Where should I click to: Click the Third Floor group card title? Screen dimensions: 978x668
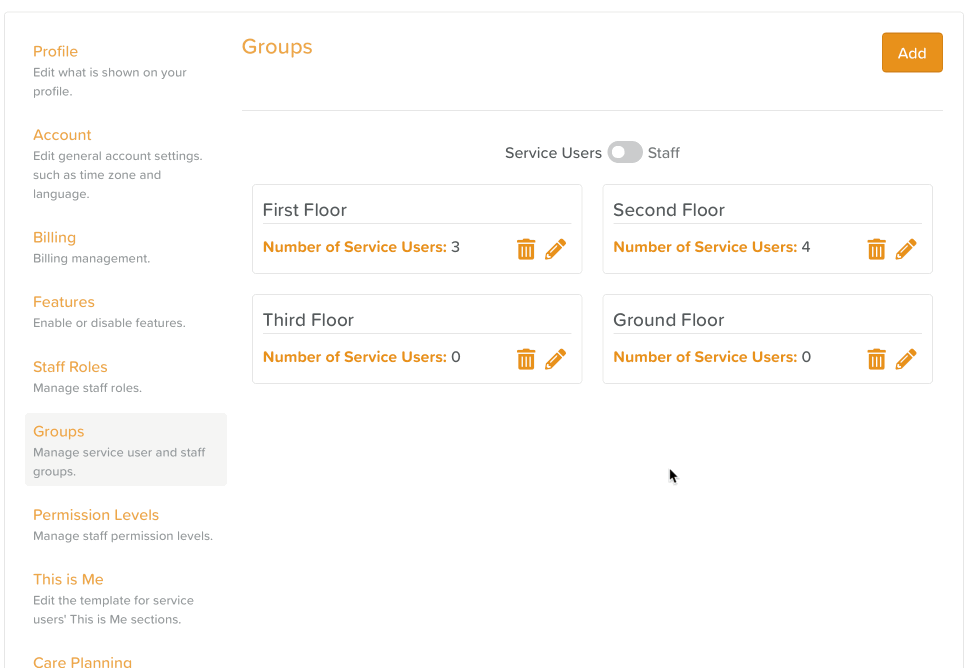[x=308, y=320]
